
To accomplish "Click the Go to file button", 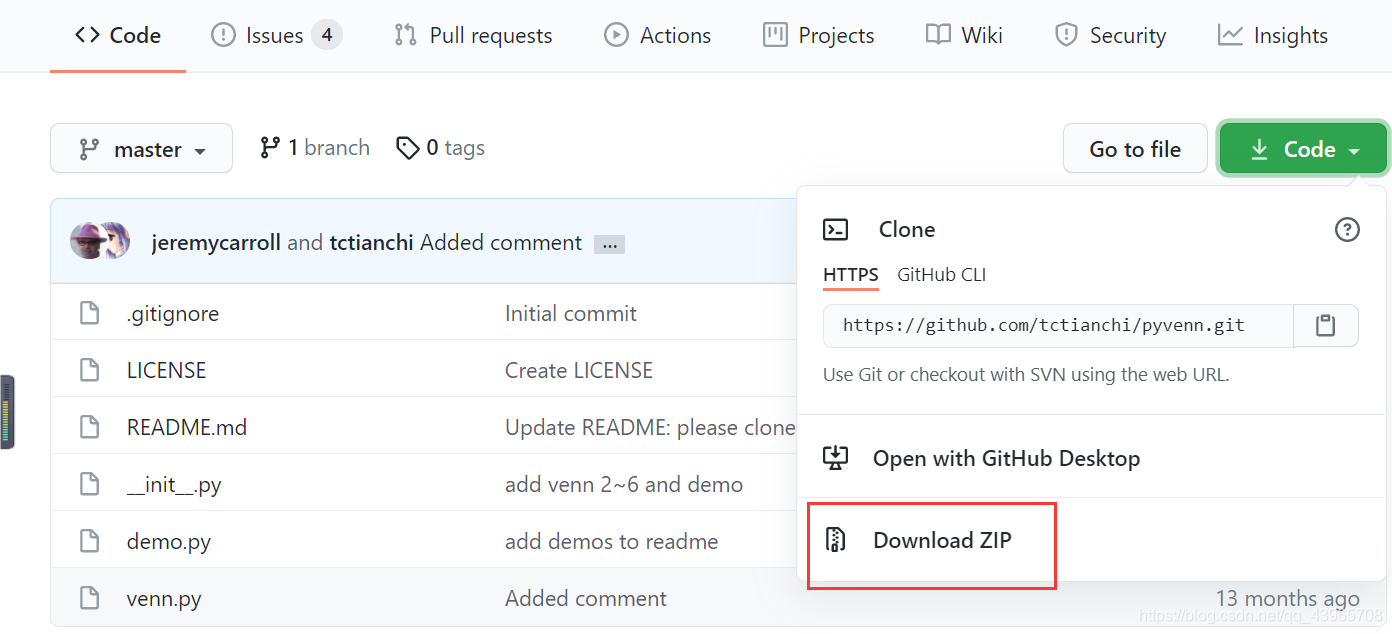I will click(x=1135, y=149).
